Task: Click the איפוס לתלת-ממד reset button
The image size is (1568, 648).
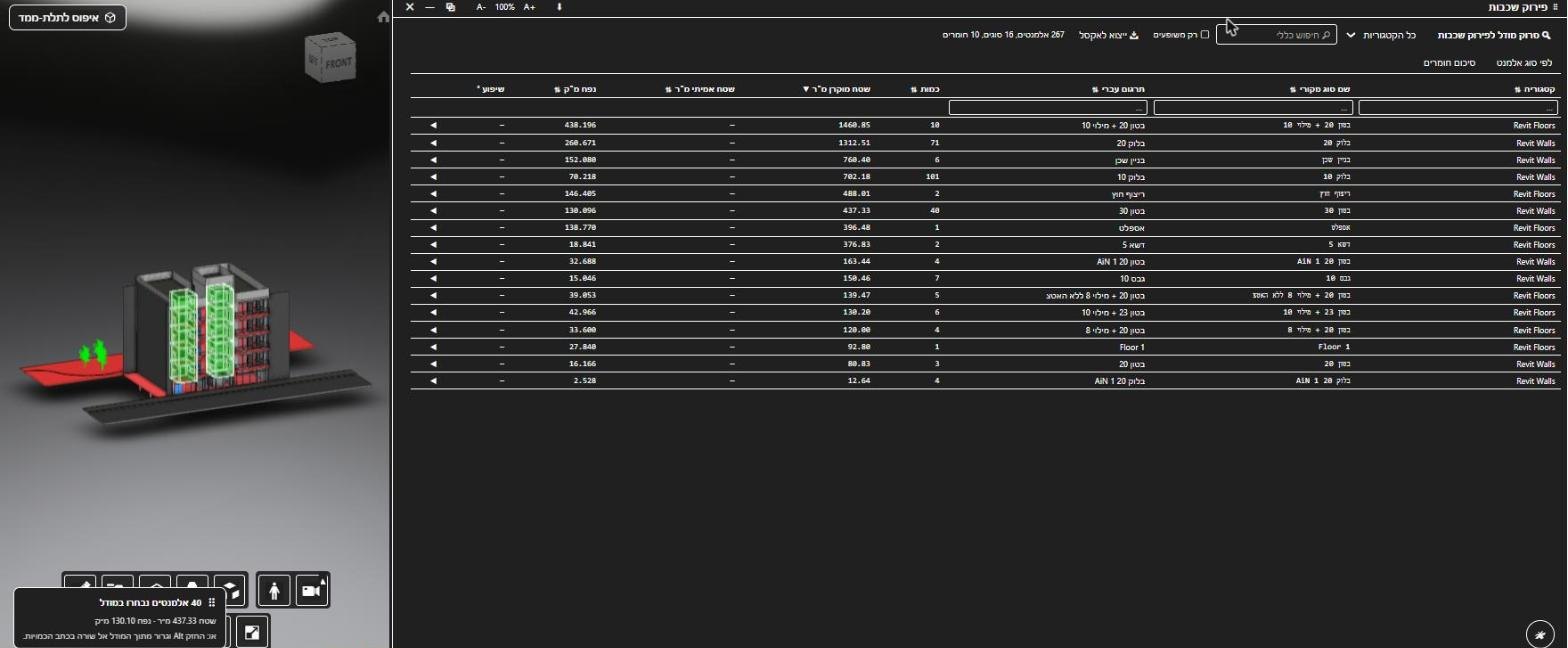Action: pyautogui.click(x=67, y=18)
